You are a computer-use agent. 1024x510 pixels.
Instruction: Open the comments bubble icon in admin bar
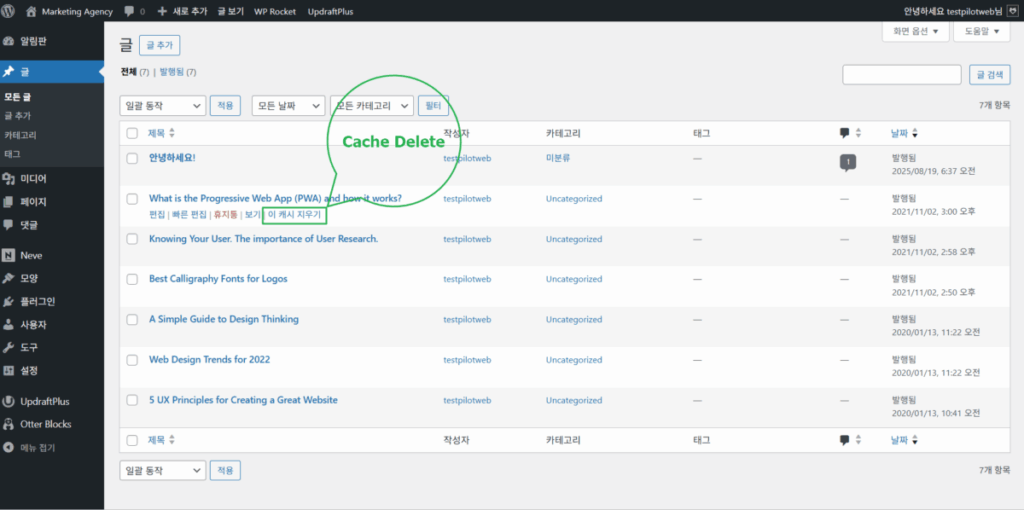point(130,11)
